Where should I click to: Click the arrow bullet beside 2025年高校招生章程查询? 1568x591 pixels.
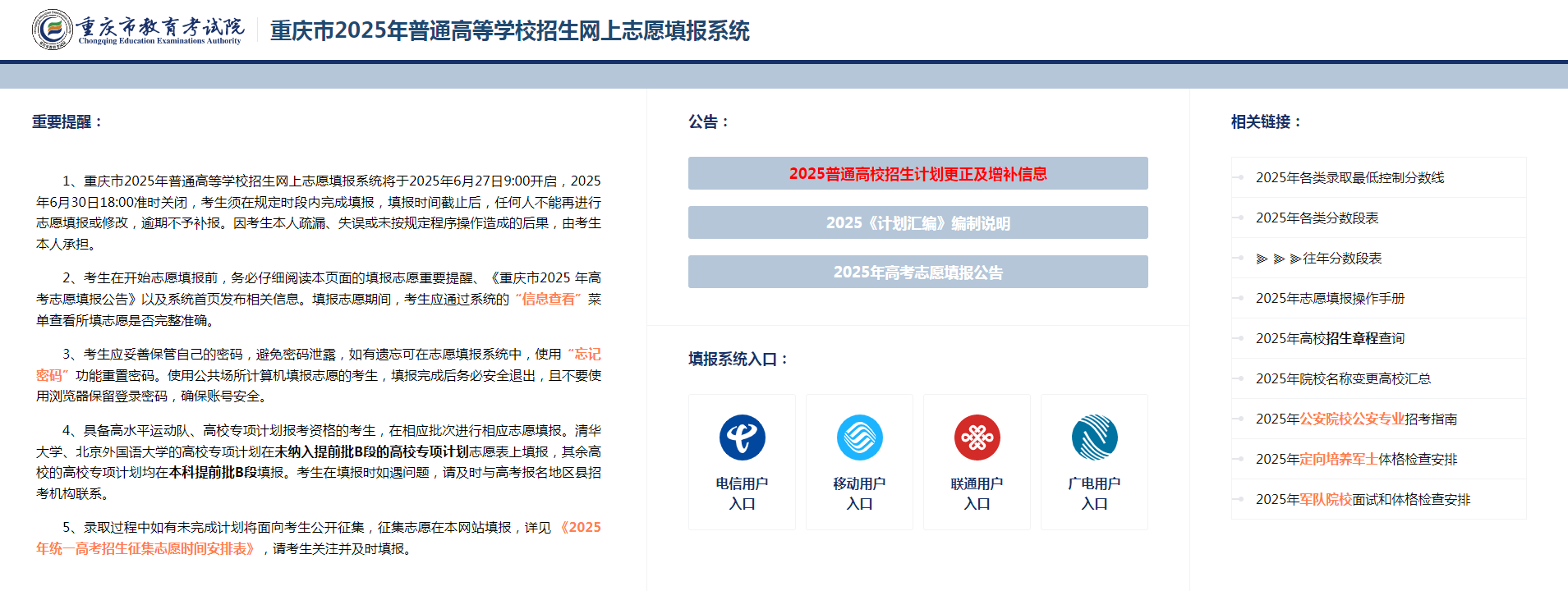[1238, 338]
